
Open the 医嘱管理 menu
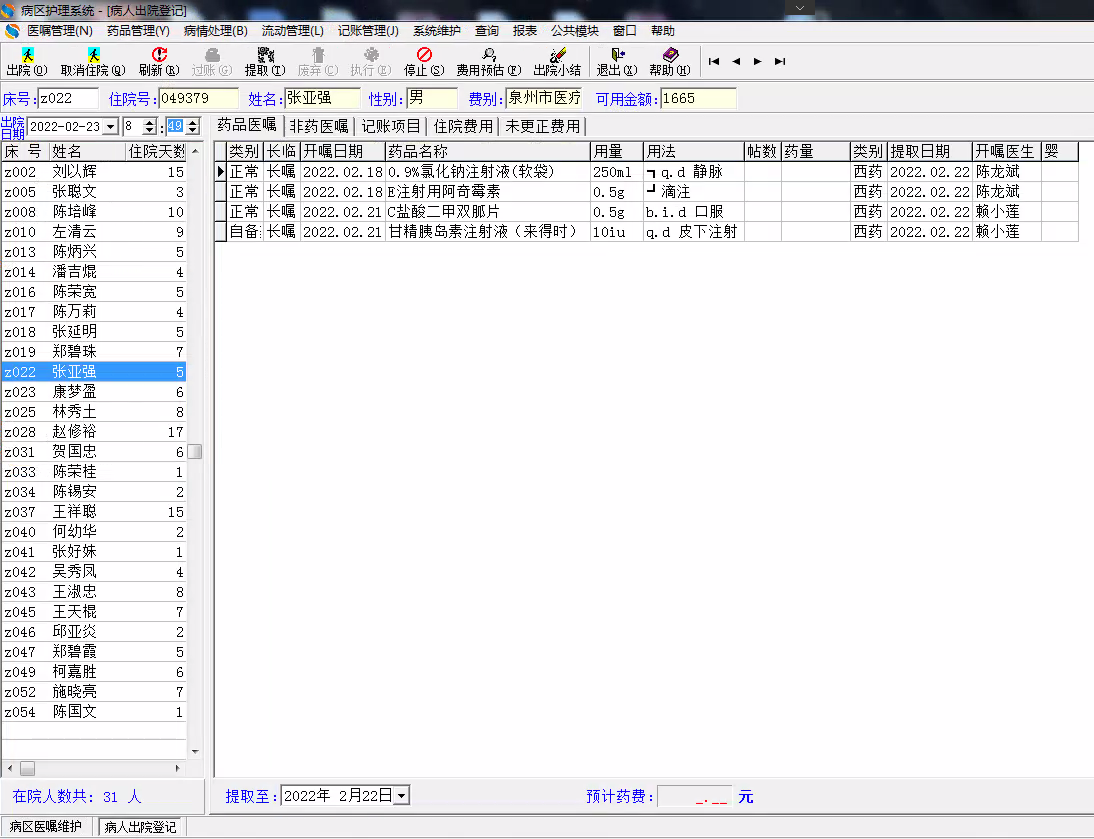point(59,31)
